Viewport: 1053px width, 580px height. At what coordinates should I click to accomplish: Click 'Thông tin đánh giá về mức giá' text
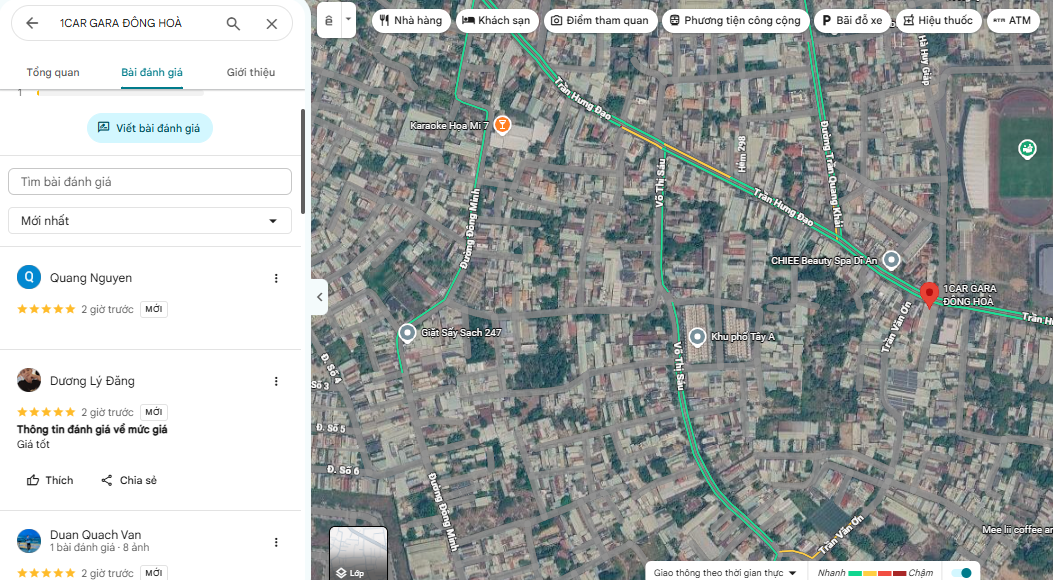(x=92, y=430)
